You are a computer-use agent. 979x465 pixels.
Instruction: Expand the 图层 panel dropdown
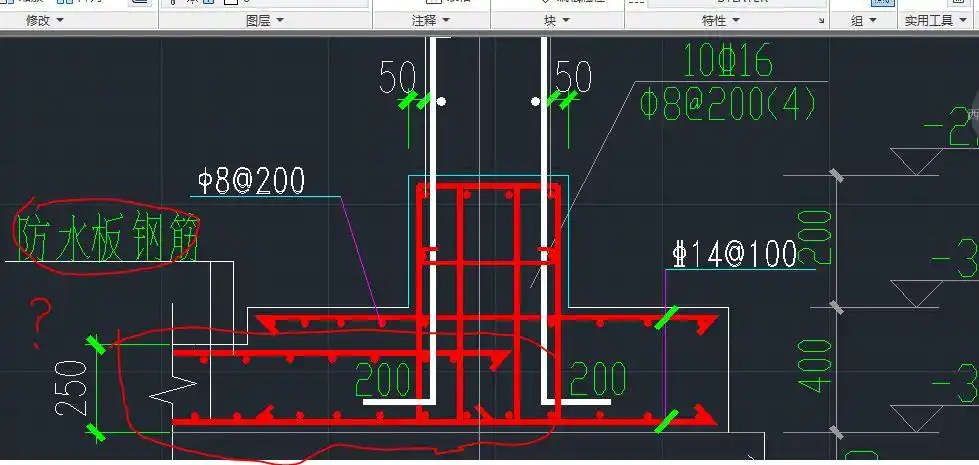265,20
